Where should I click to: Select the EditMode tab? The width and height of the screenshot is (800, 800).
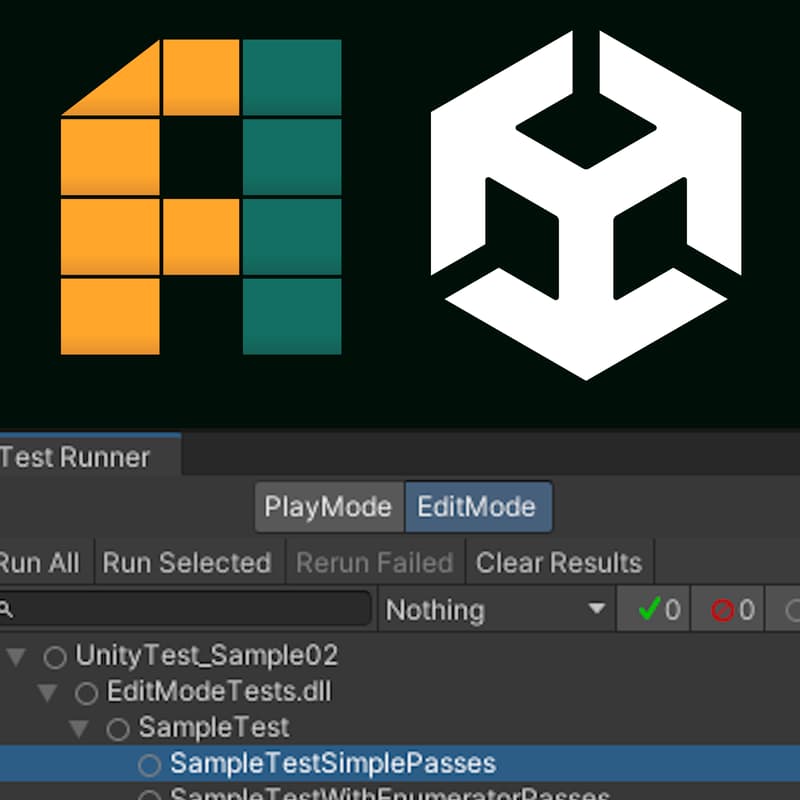tap(478, 507)
